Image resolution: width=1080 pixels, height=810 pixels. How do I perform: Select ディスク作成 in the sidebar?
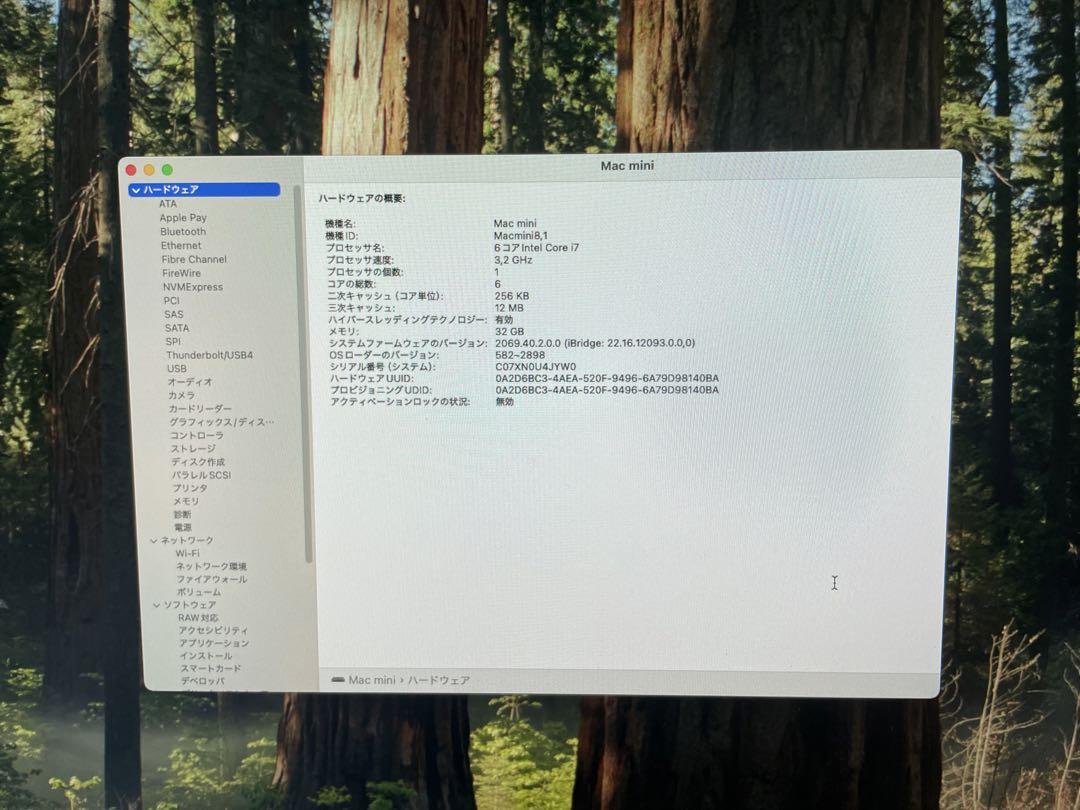coord(198,461)
